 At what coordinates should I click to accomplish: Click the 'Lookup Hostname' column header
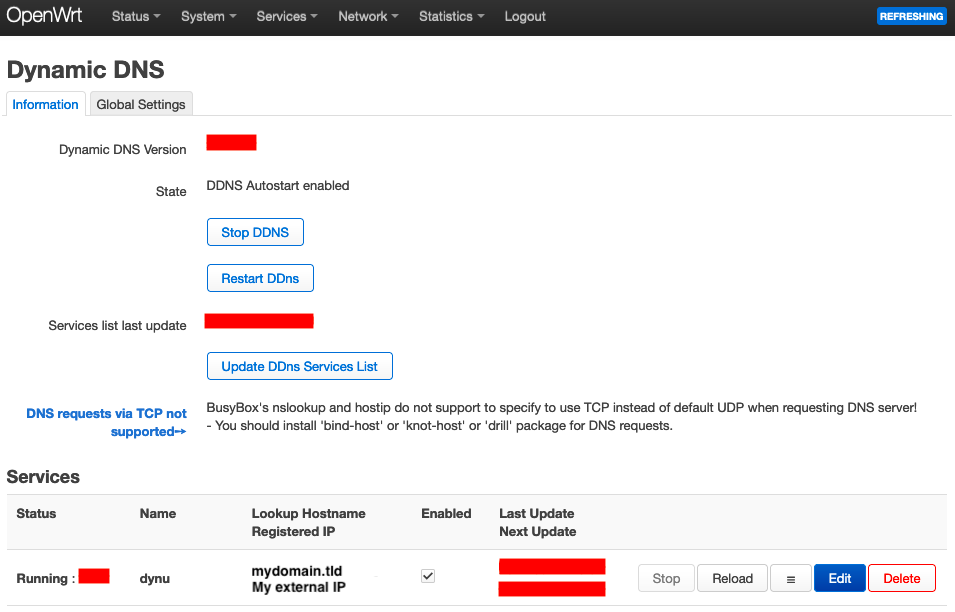[308, 513]
